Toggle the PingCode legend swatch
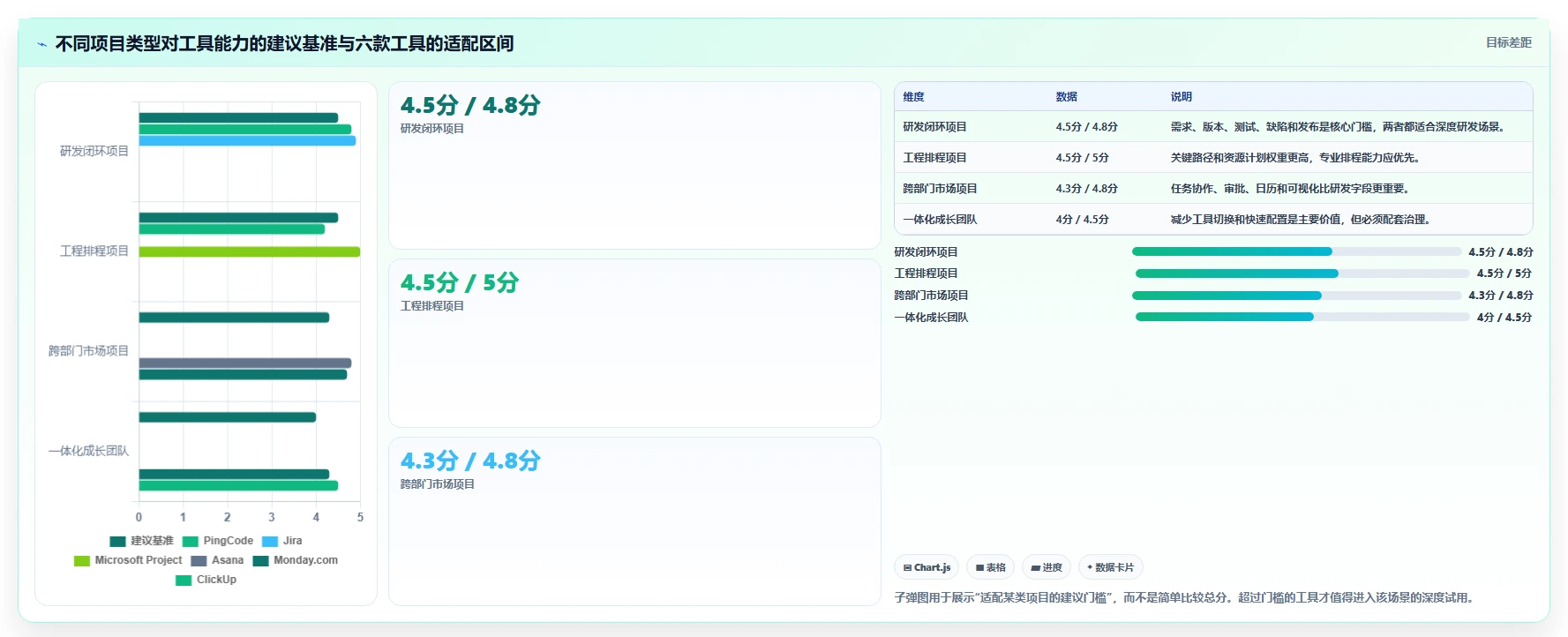Screen dimensions: 1568x637 click(190, 542)
